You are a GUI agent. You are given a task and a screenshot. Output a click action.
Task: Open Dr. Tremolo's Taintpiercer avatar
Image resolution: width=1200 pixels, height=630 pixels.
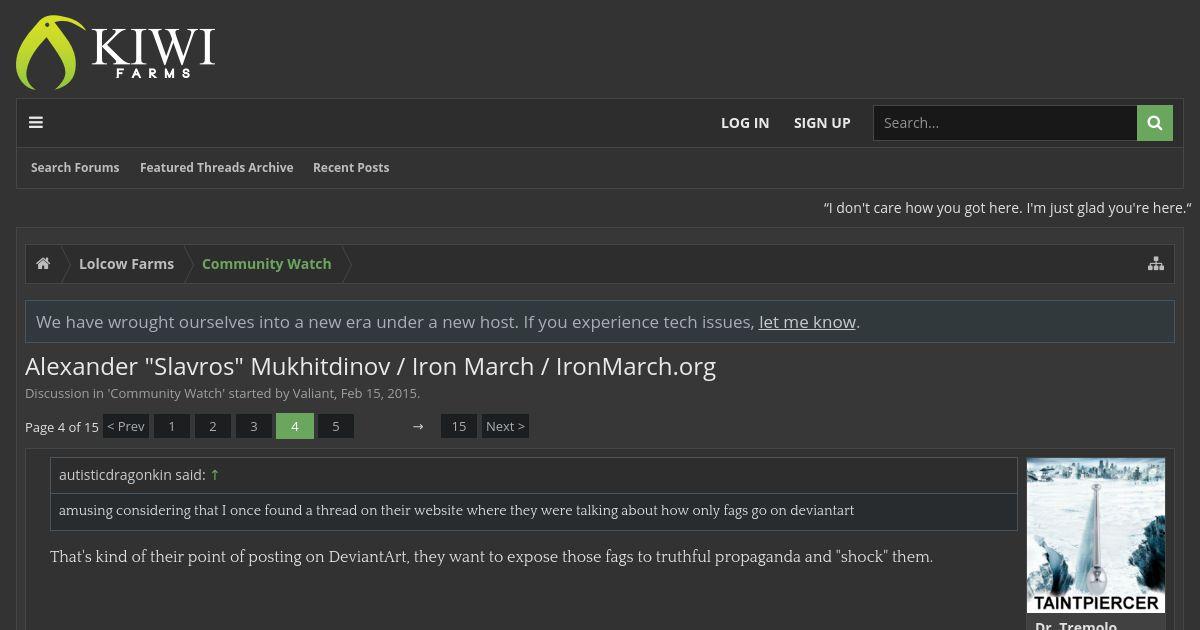(x=1096, y=535)
